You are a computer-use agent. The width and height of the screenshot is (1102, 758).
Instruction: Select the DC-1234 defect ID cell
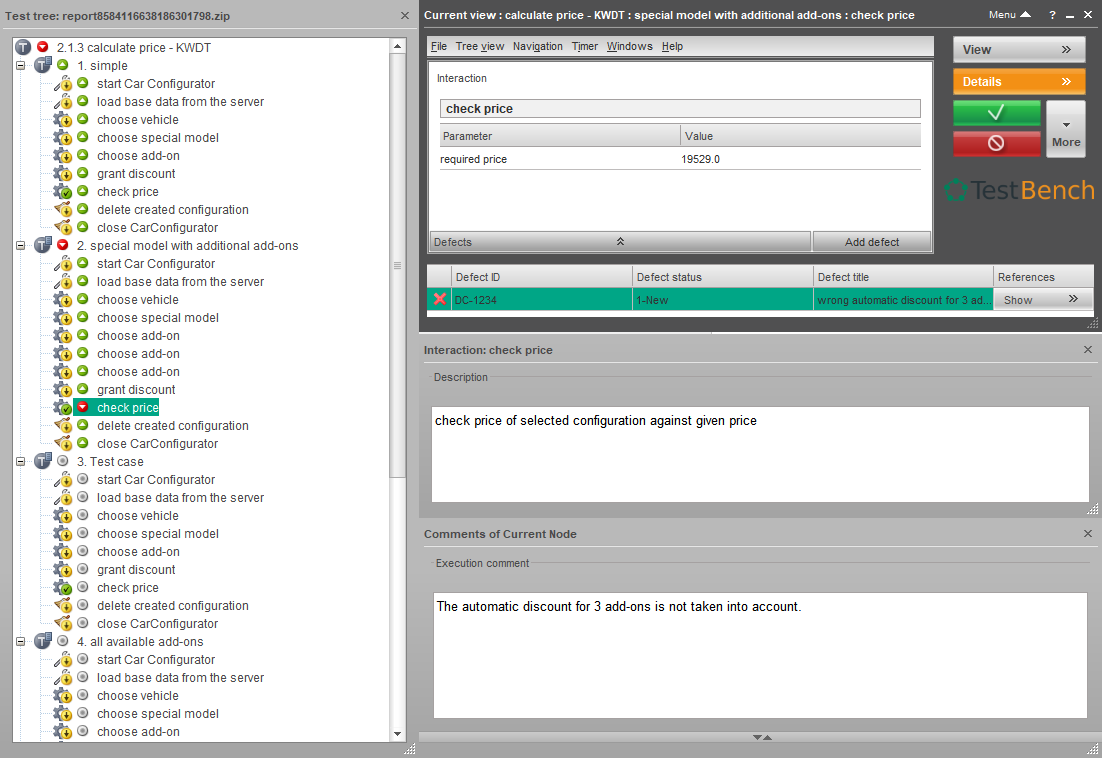tap(541, 300)
